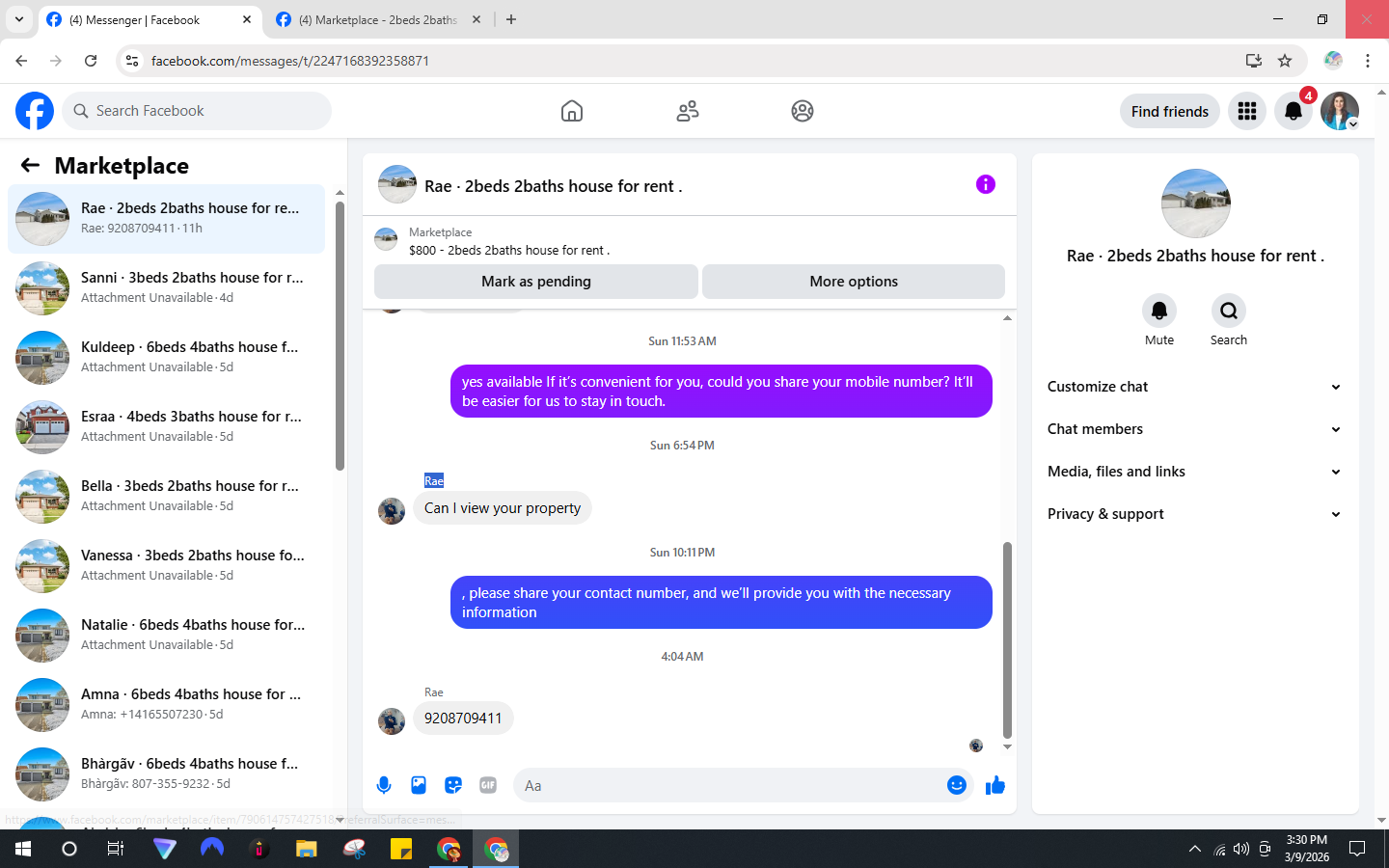Choose a sticker icon
This screenshot has height=868, width=1389.
(453, 785)
